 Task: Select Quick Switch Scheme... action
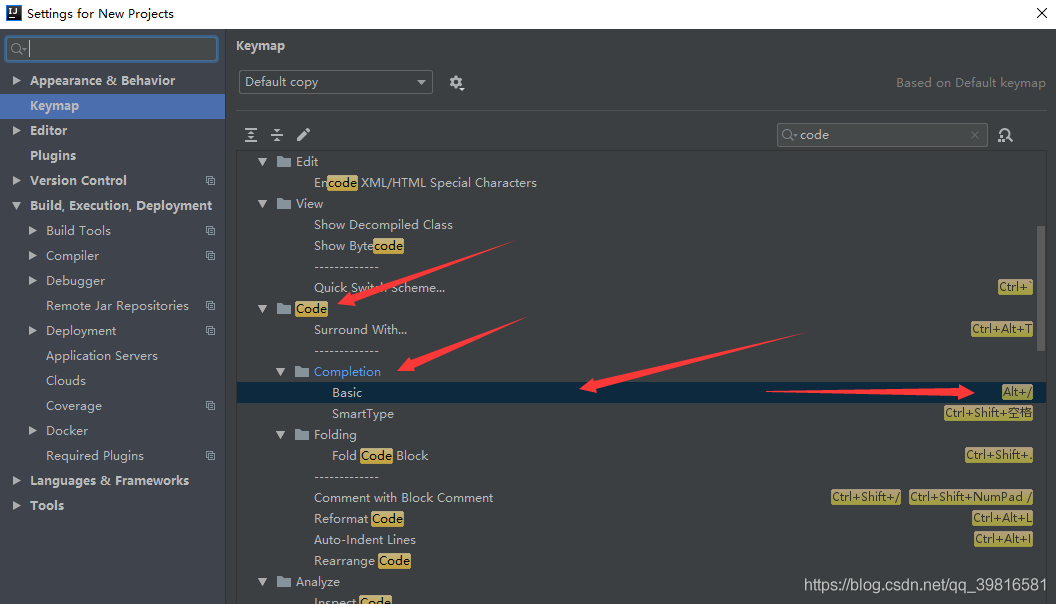[379, 288]
